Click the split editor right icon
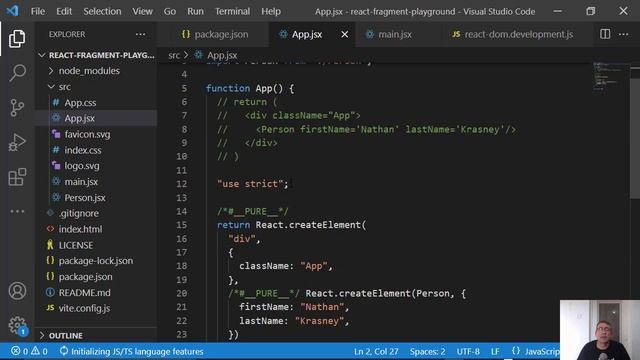The height and width of the screenshot is (360, 640). click(x=605, y=34)
